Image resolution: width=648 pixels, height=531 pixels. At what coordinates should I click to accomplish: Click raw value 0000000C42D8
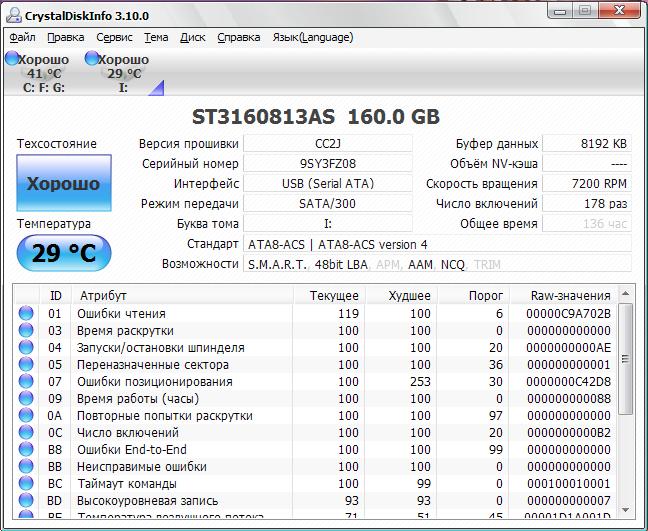pyautogui.click(x=569, y=381)
